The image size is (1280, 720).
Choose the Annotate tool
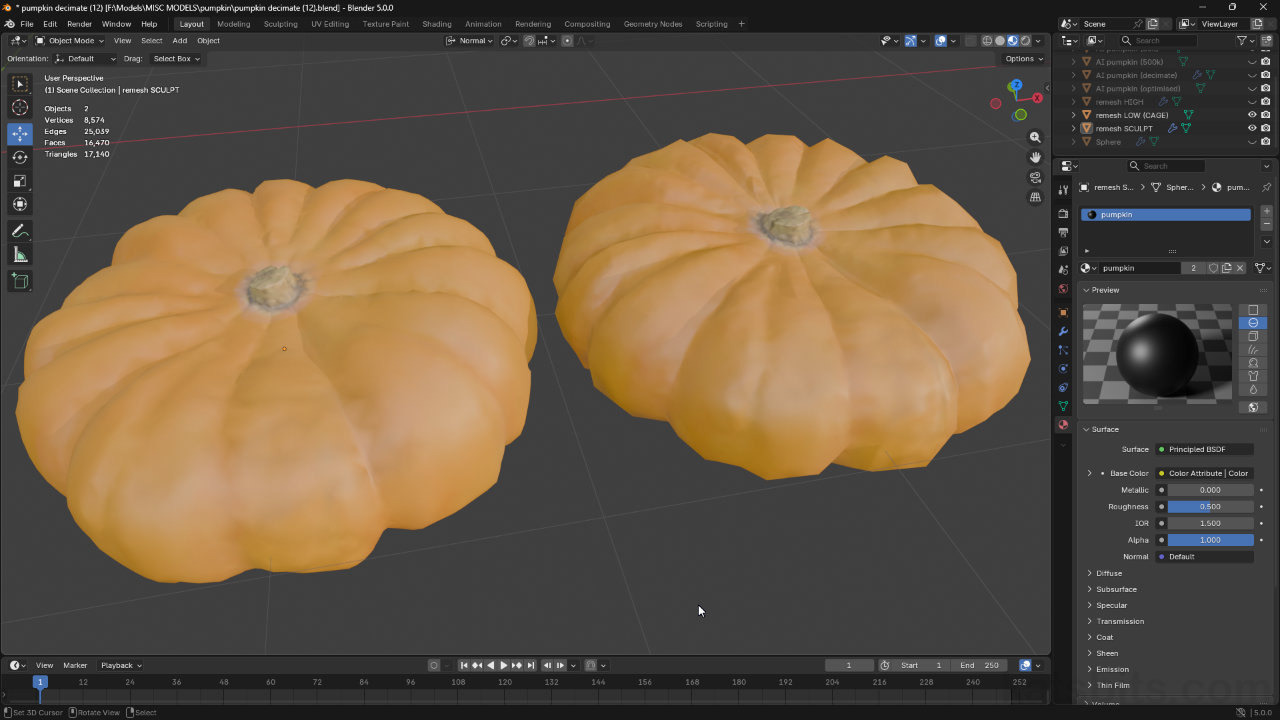(20, 231)
